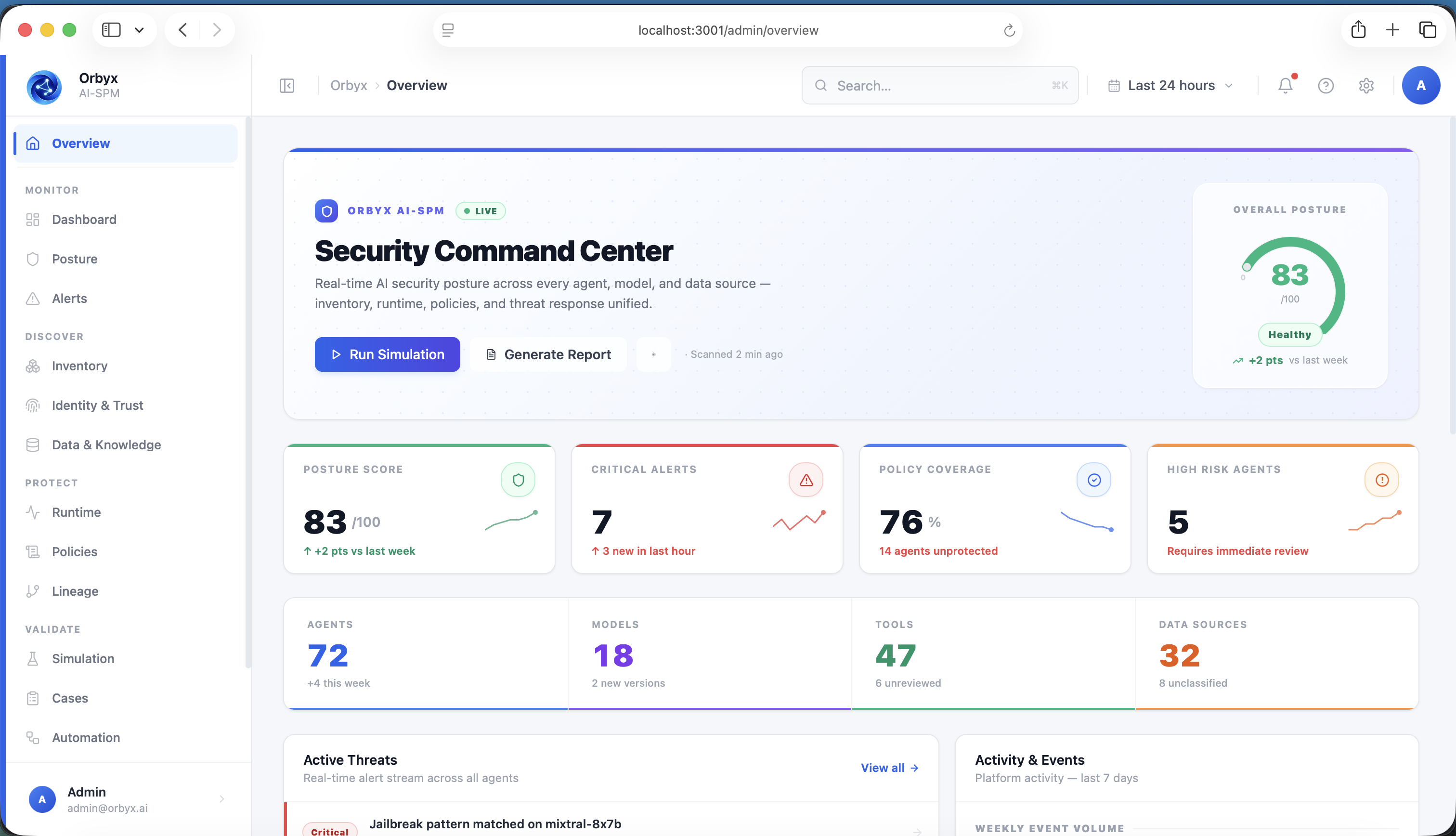Click the Safari share icon
Screen dimensions: 1456x836
click(x=1358, y=30)
